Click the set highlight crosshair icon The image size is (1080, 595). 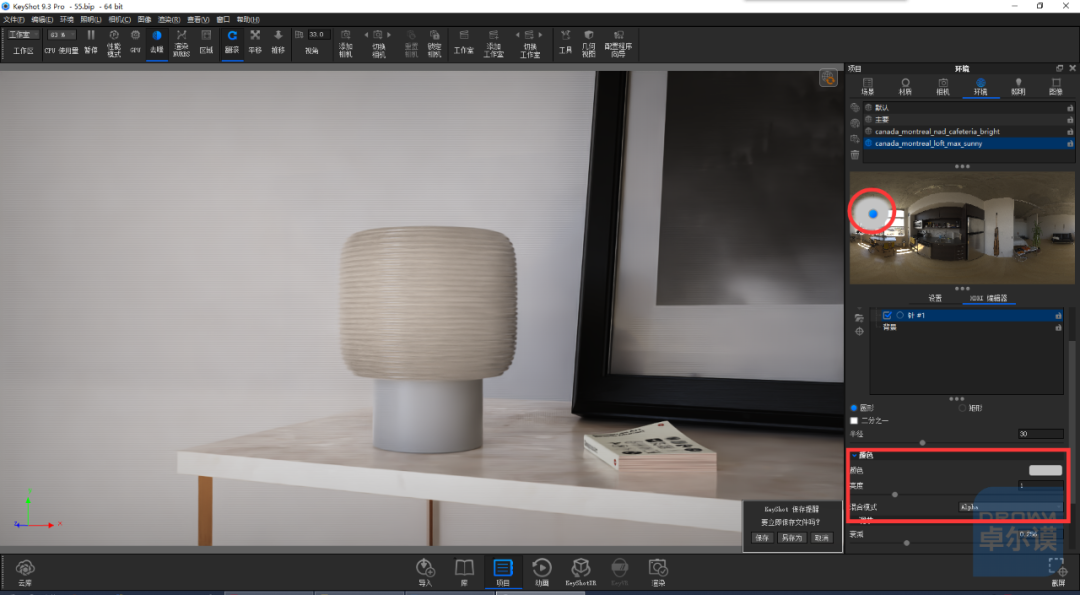point(859,331)
